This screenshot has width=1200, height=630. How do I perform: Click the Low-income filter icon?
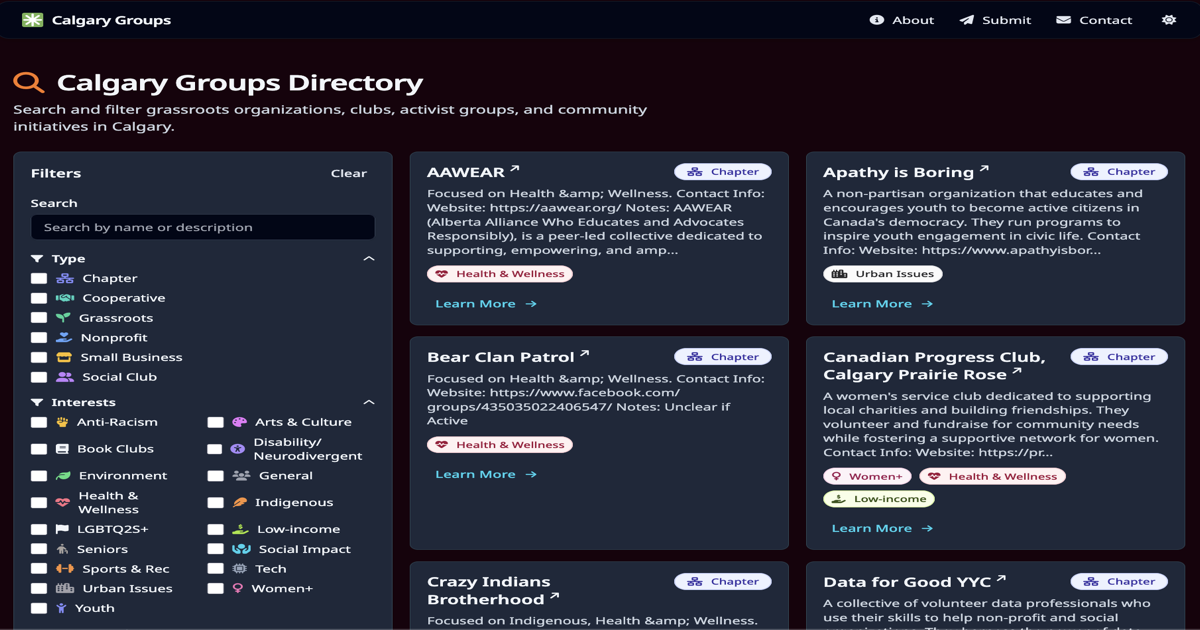240,529
